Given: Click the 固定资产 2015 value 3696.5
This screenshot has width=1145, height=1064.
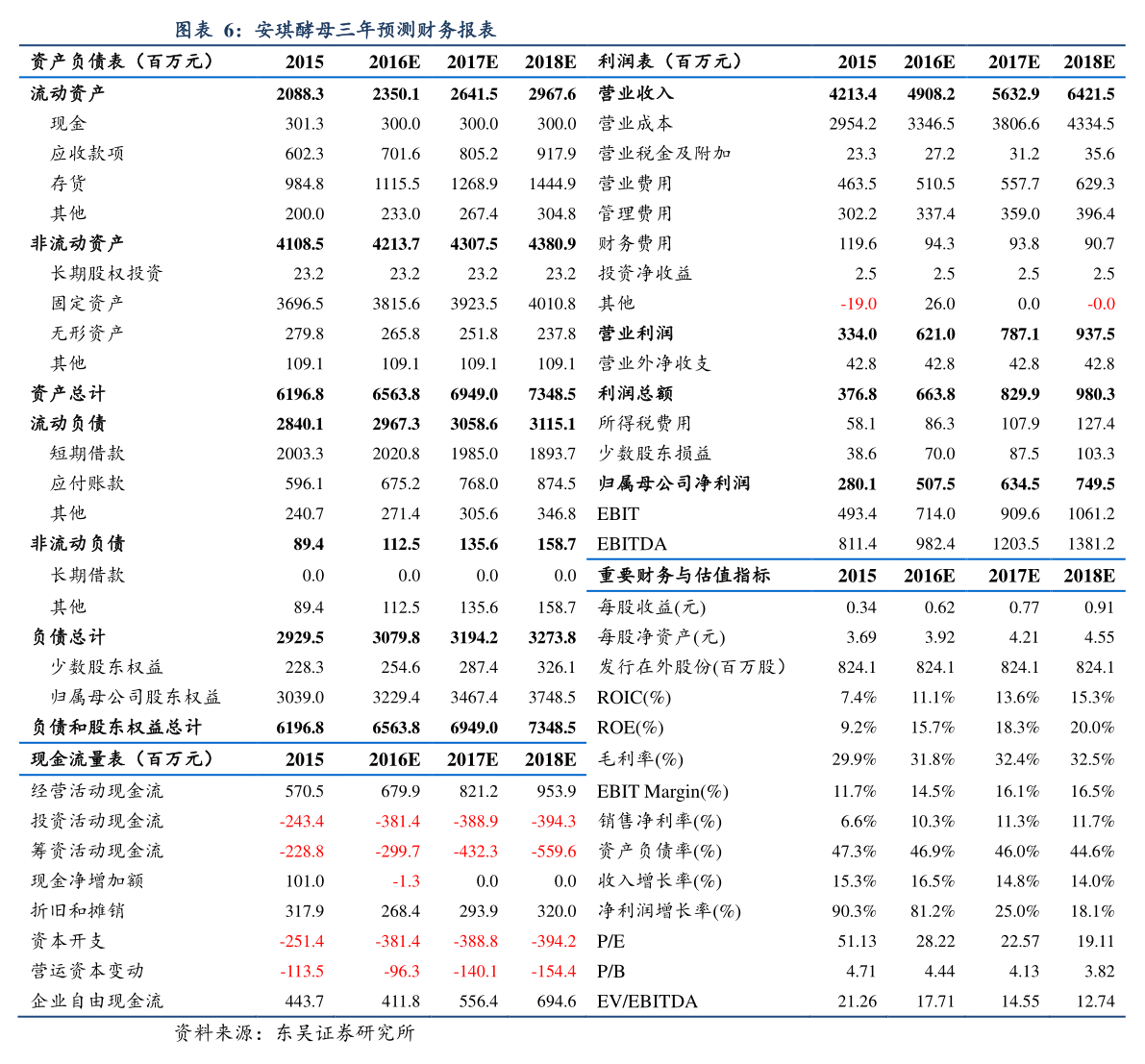Looking at the screenshot, I should [300, 304].
